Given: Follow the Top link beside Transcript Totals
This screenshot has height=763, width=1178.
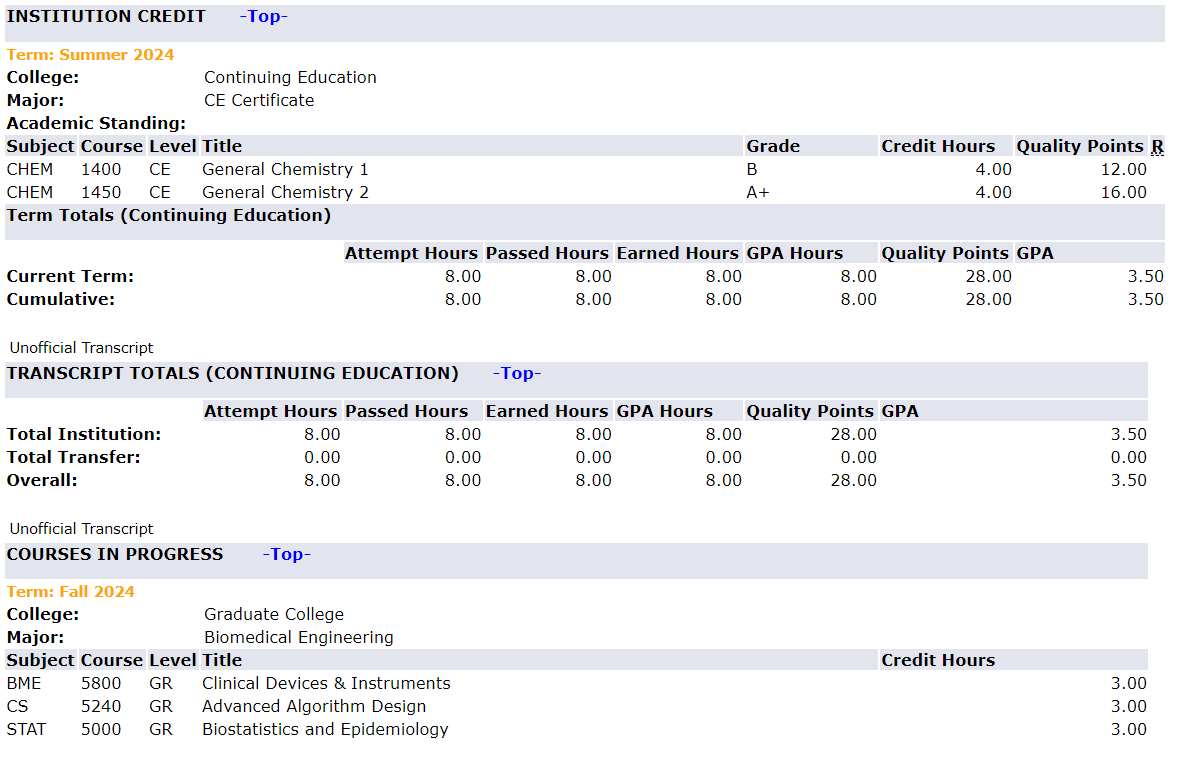Looking at the screenshot, I should 517,373.
